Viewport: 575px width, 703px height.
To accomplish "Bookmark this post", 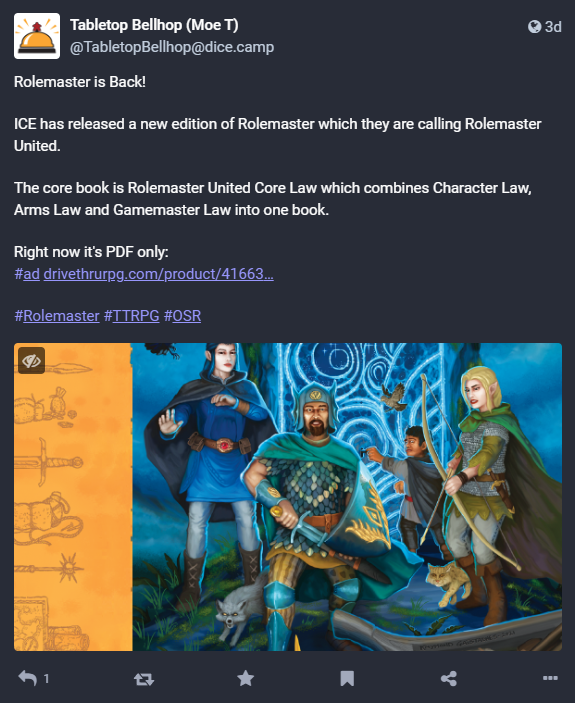I will tap(347, 678).
